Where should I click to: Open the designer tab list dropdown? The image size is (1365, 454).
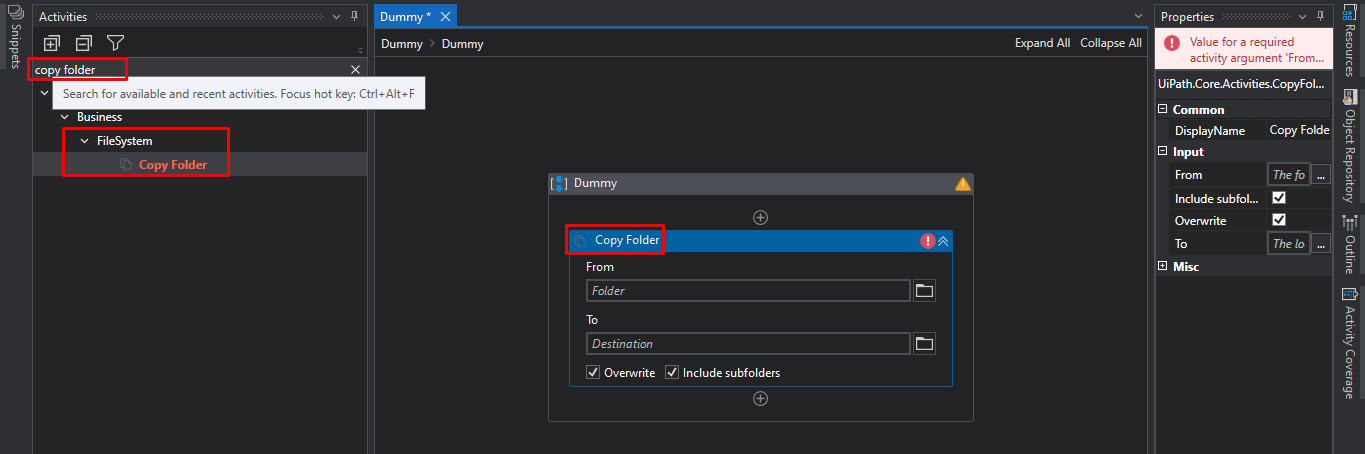[x=1138, y=16]
